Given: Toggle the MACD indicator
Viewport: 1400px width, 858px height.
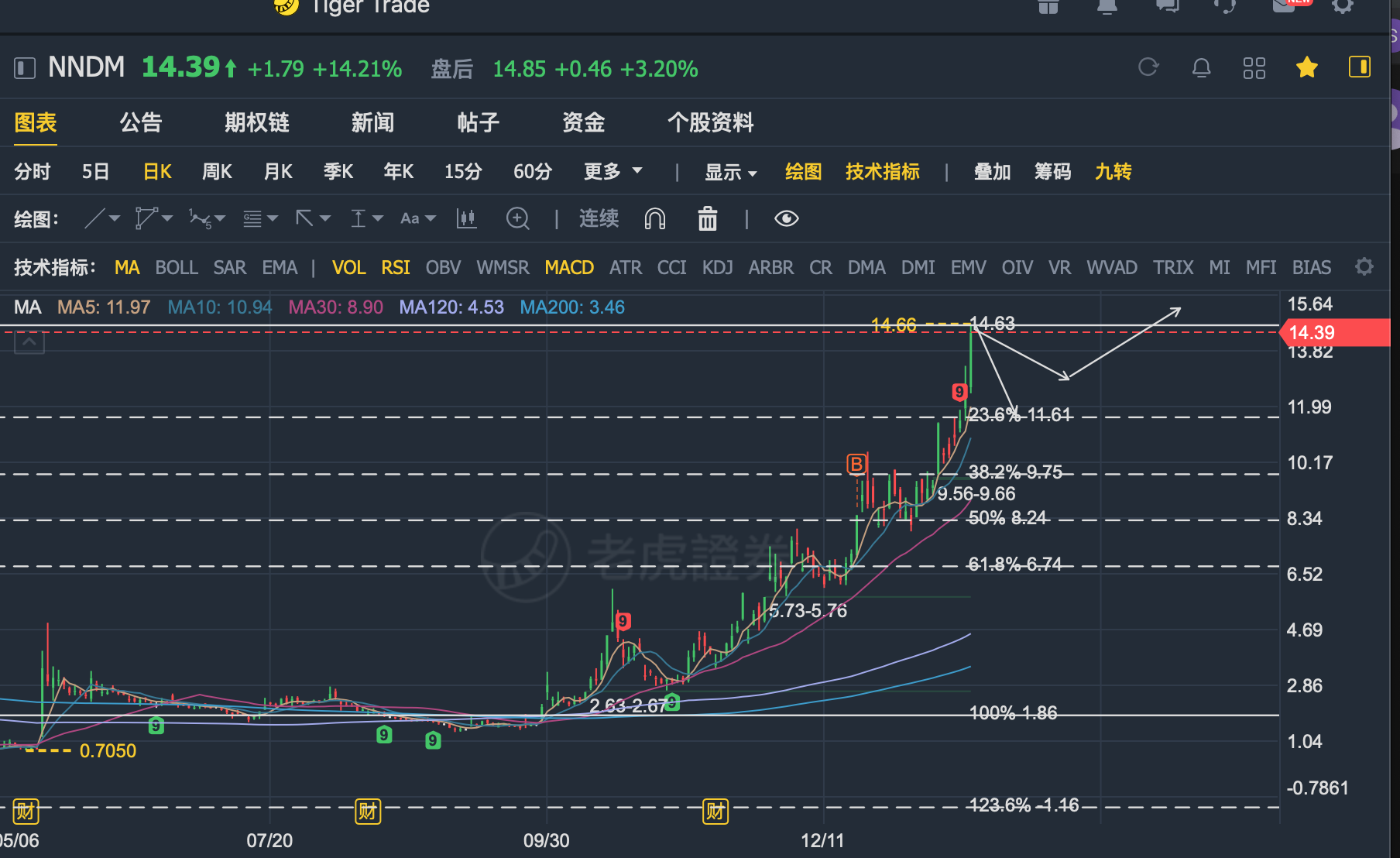Looking at the screenshot, I should 569,268.
